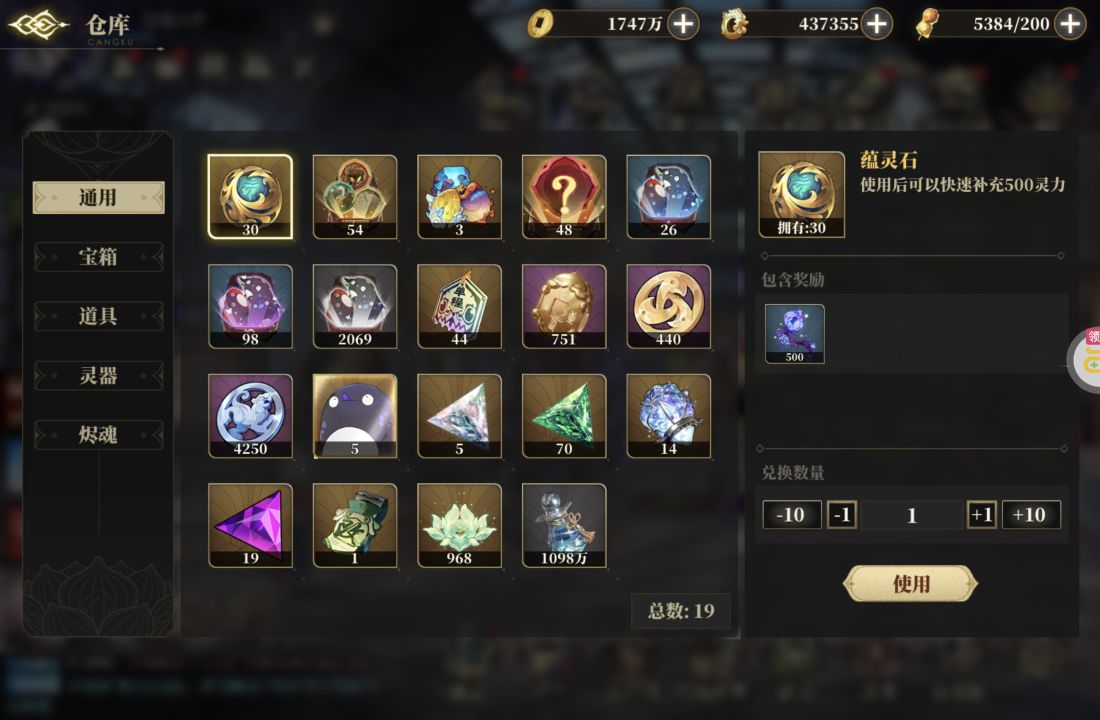The height and width of the screenshot is (720, 1100).
Task: Select the white lotus item with count 968
Action: (460, 526)
